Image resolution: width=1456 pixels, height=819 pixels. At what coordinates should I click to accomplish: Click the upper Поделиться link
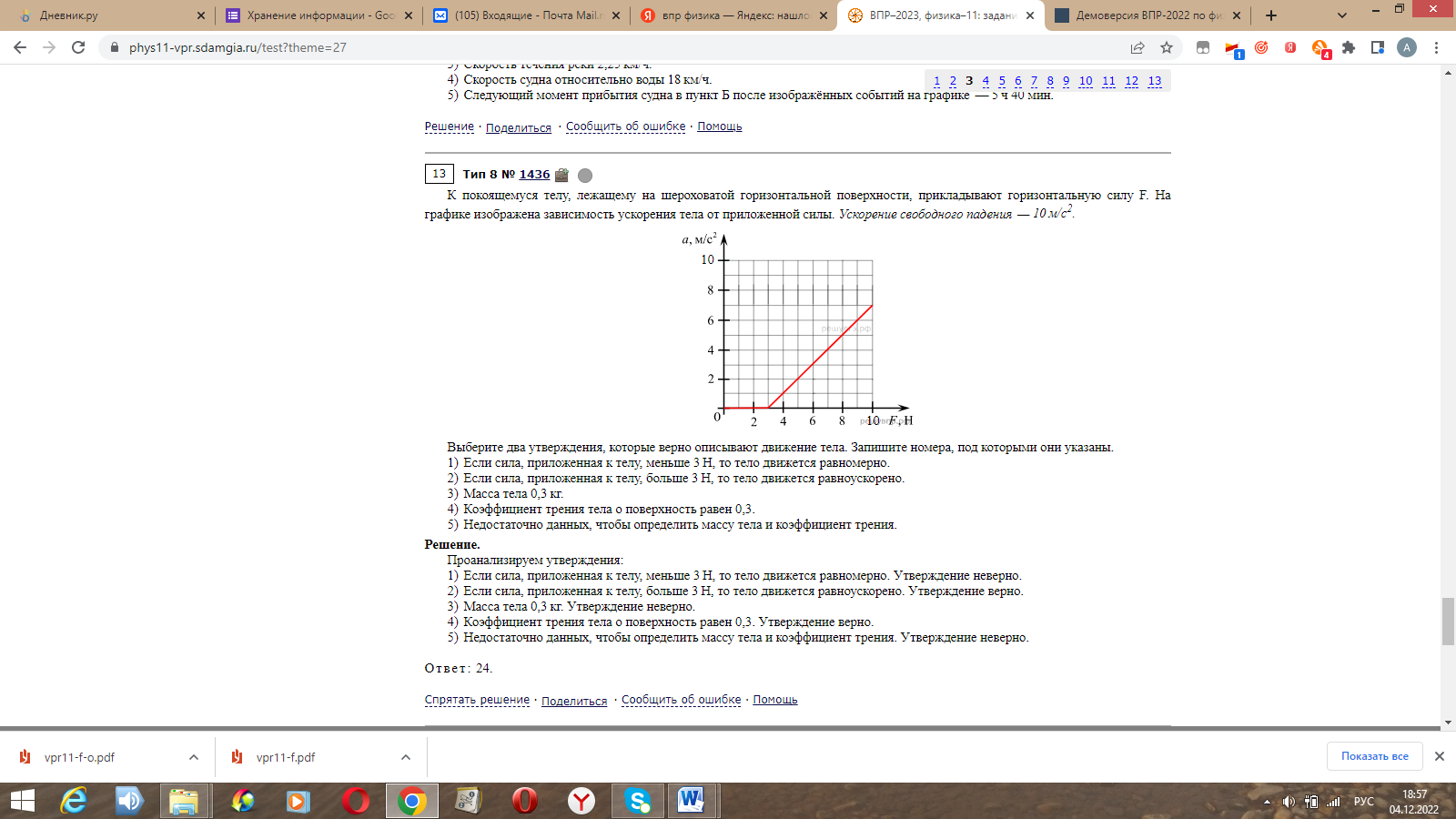tap(519, 127)
